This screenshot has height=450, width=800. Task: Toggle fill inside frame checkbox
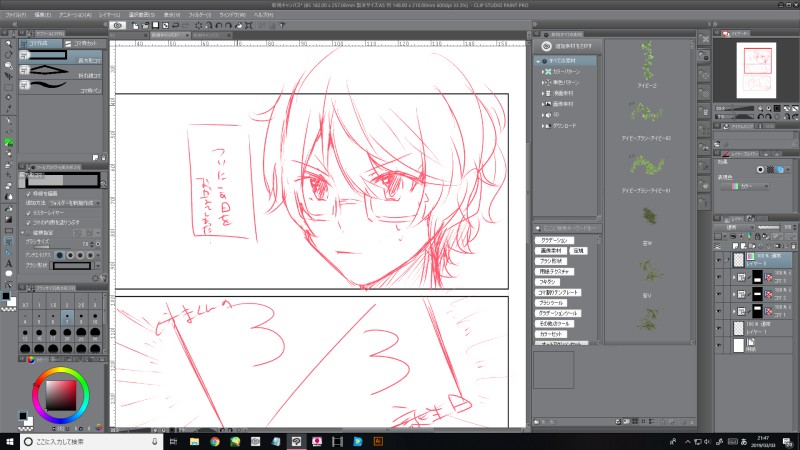29,222
